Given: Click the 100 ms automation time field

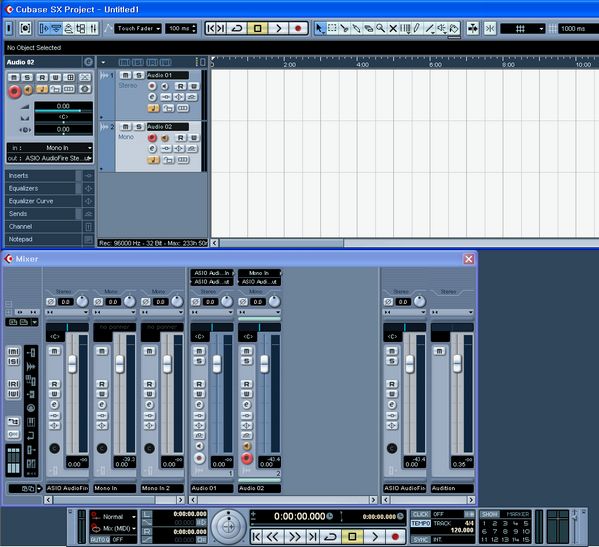Looking at the screenshot, I should [181, 29].
